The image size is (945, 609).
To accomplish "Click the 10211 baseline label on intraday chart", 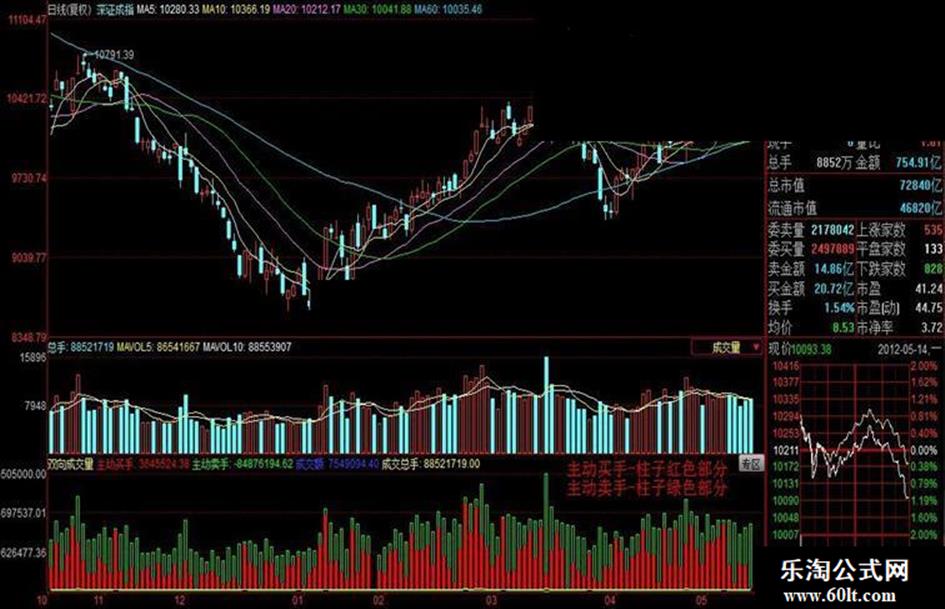I will coord(785,450).
